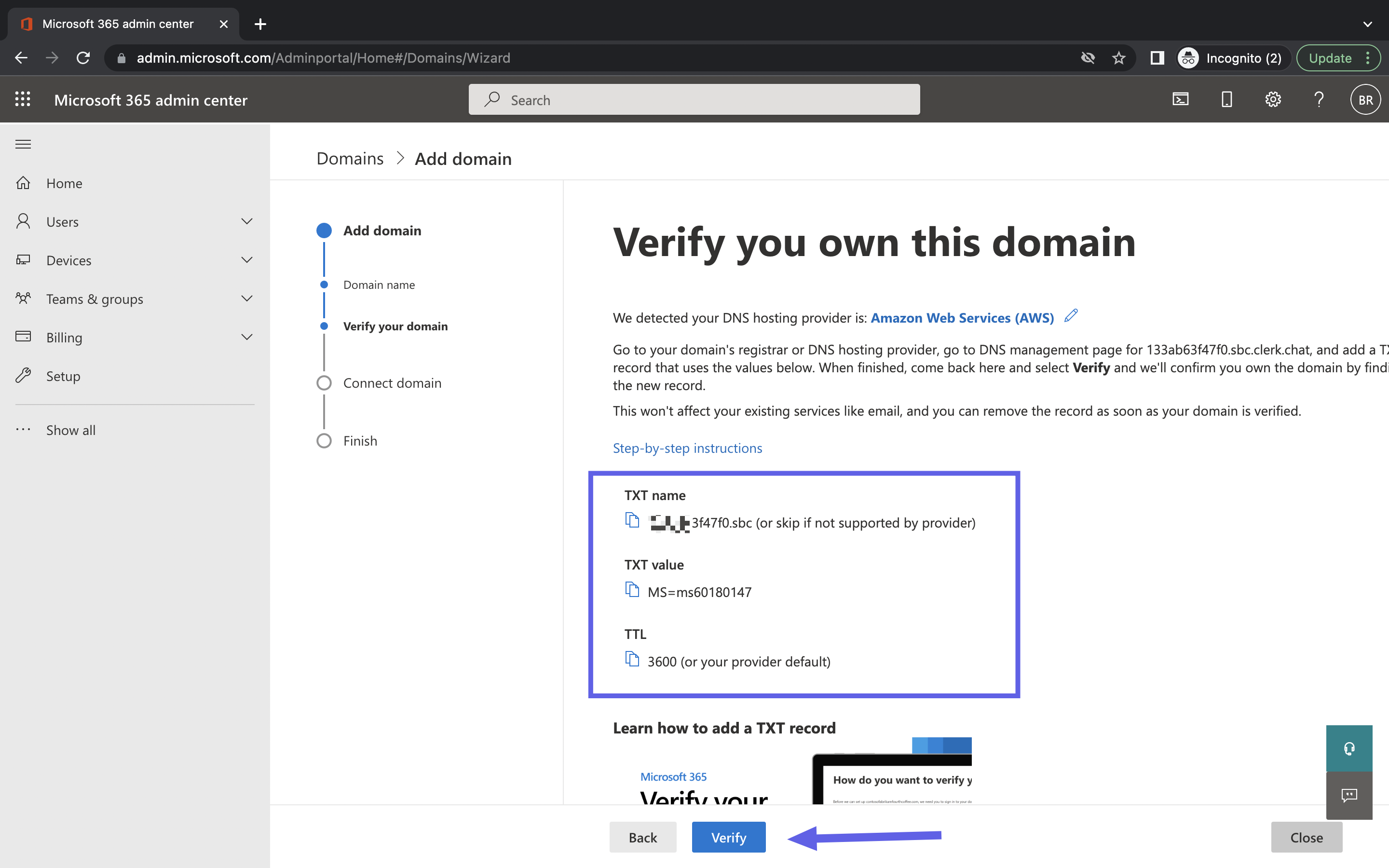Select the Setup navigation item
This screenshot has height=868, width=1389.
[x=135, y=376]
